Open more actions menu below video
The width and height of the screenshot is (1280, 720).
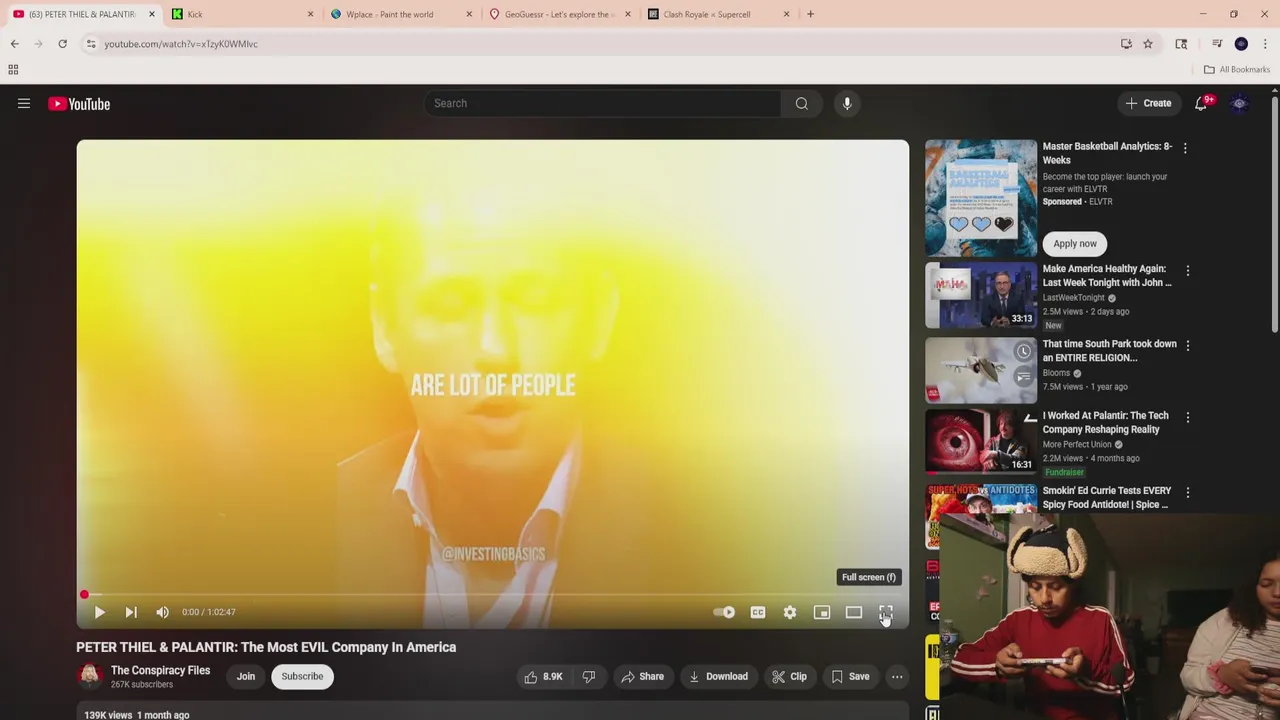[x=897, y=677]
